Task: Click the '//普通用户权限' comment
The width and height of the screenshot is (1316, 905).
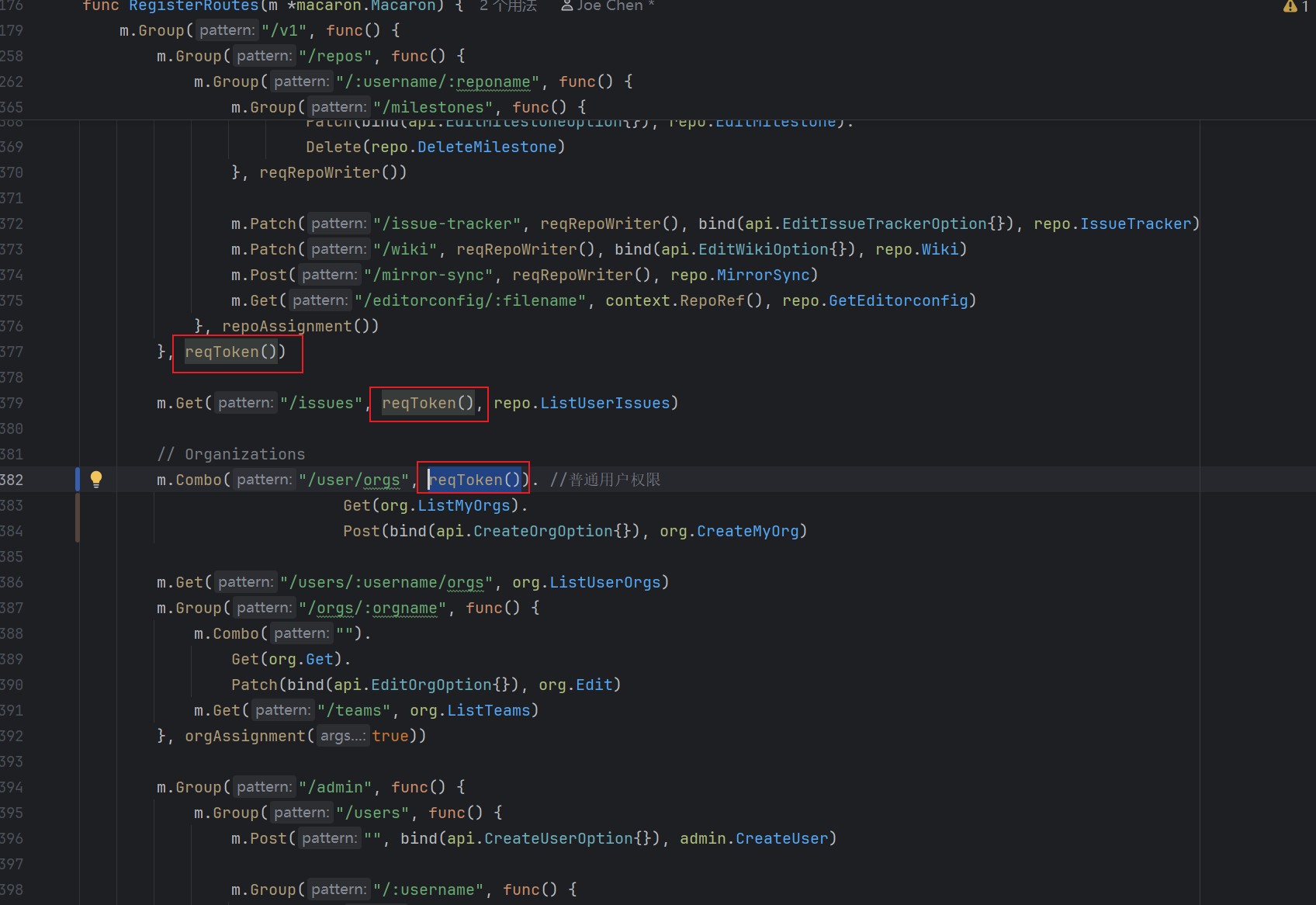Action: point(605,480)
